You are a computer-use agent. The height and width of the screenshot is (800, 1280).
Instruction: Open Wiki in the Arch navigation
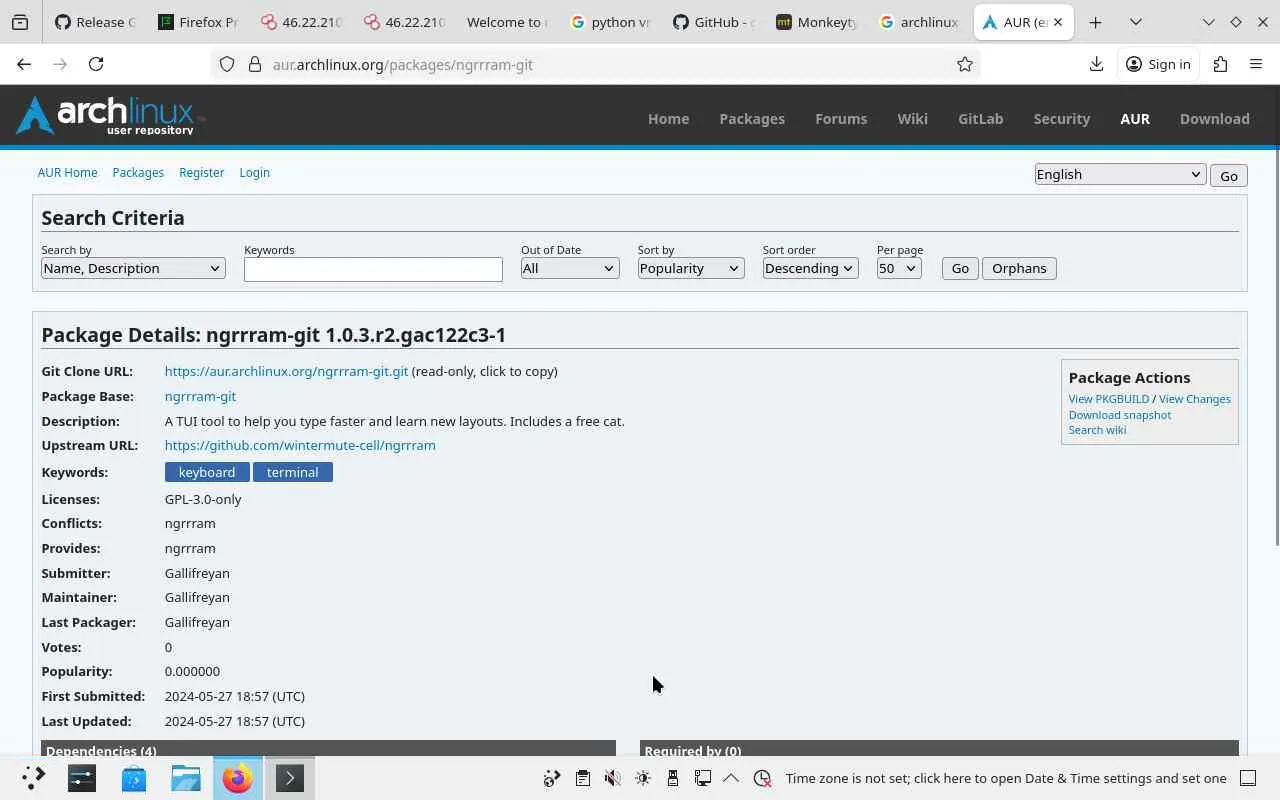pos(912,118)
